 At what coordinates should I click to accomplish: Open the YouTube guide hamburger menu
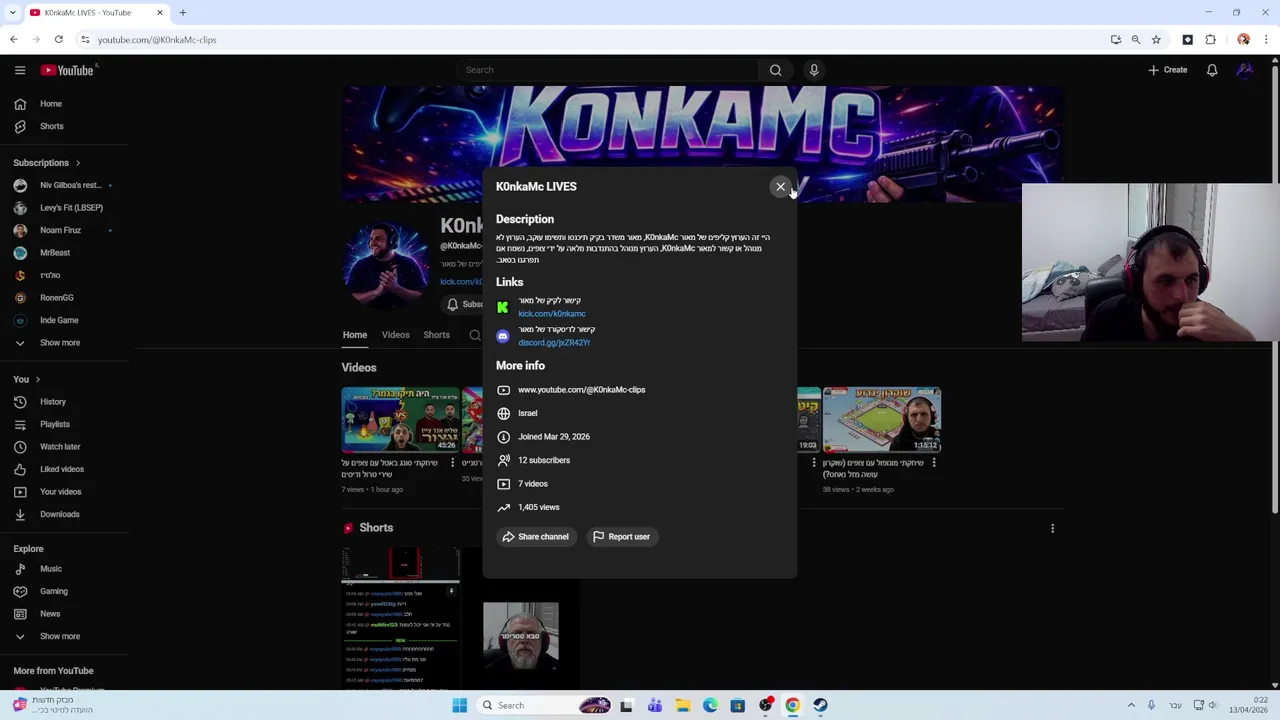20,70
